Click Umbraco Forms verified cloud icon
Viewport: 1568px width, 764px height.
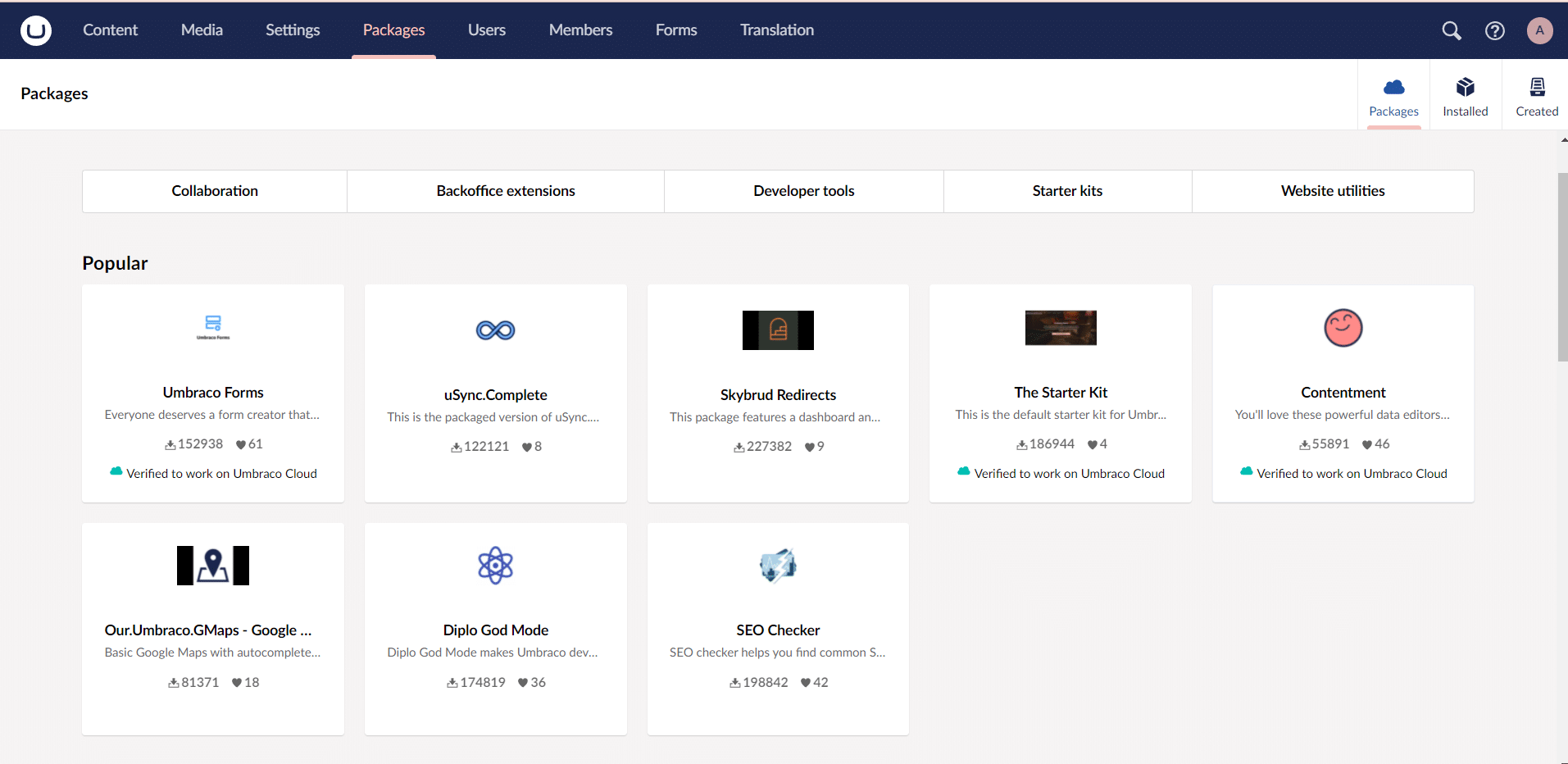point(116,471)
